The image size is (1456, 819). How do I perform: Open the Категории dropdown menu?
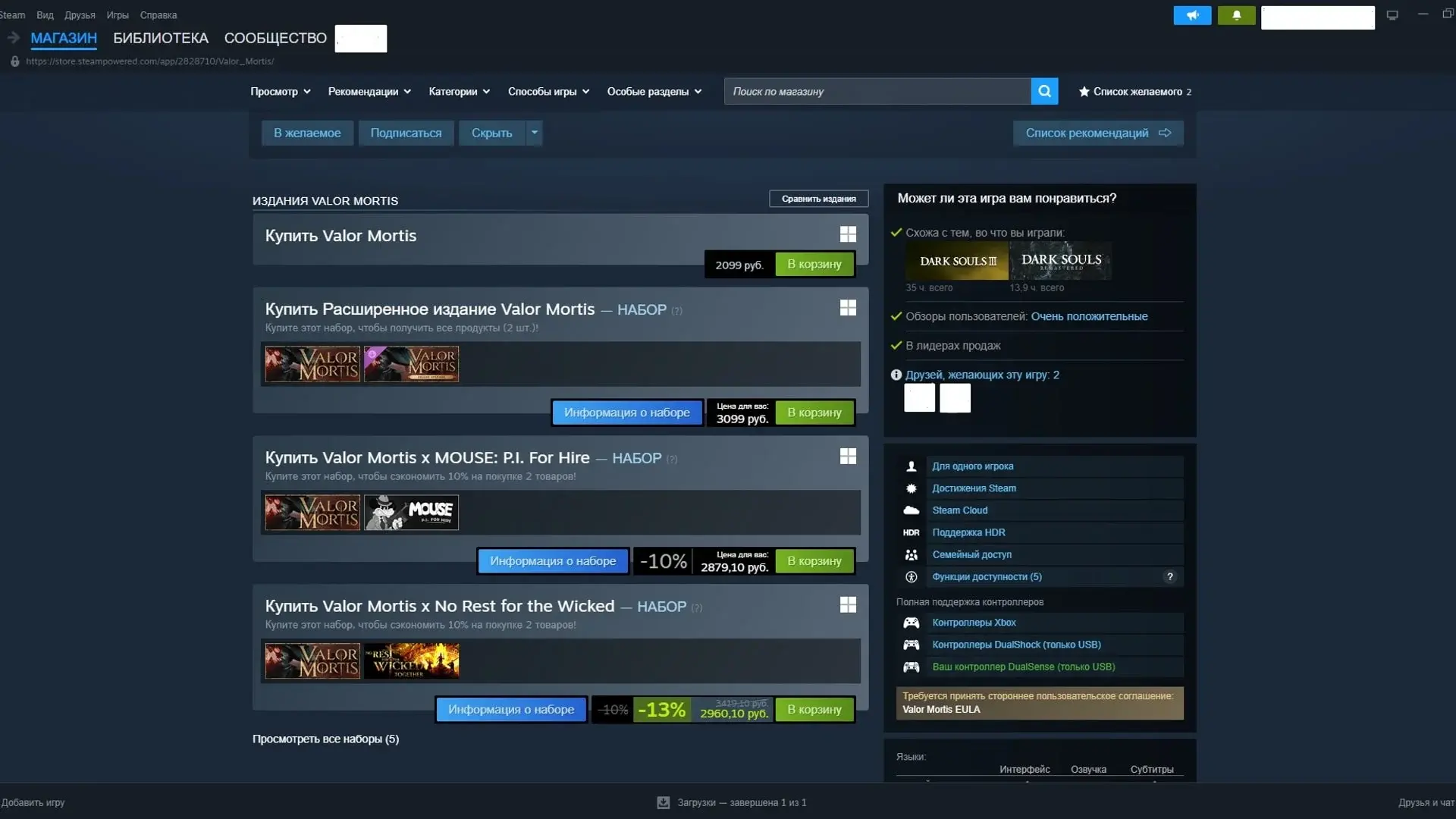pyautogui.click(x=459, y=92)
